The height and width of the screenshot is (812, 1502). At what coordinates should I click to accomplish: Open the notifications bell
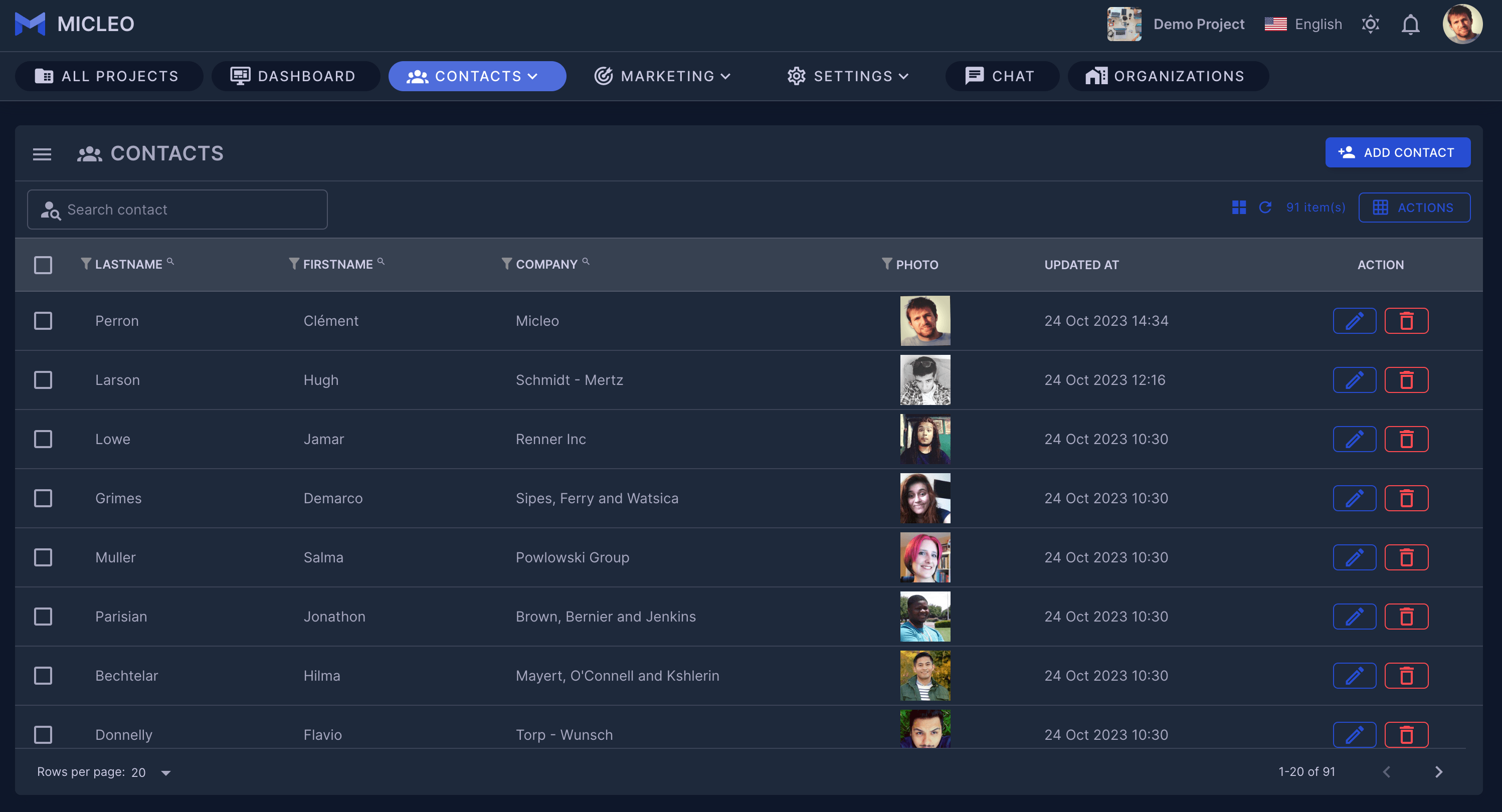click(1410, 25)
